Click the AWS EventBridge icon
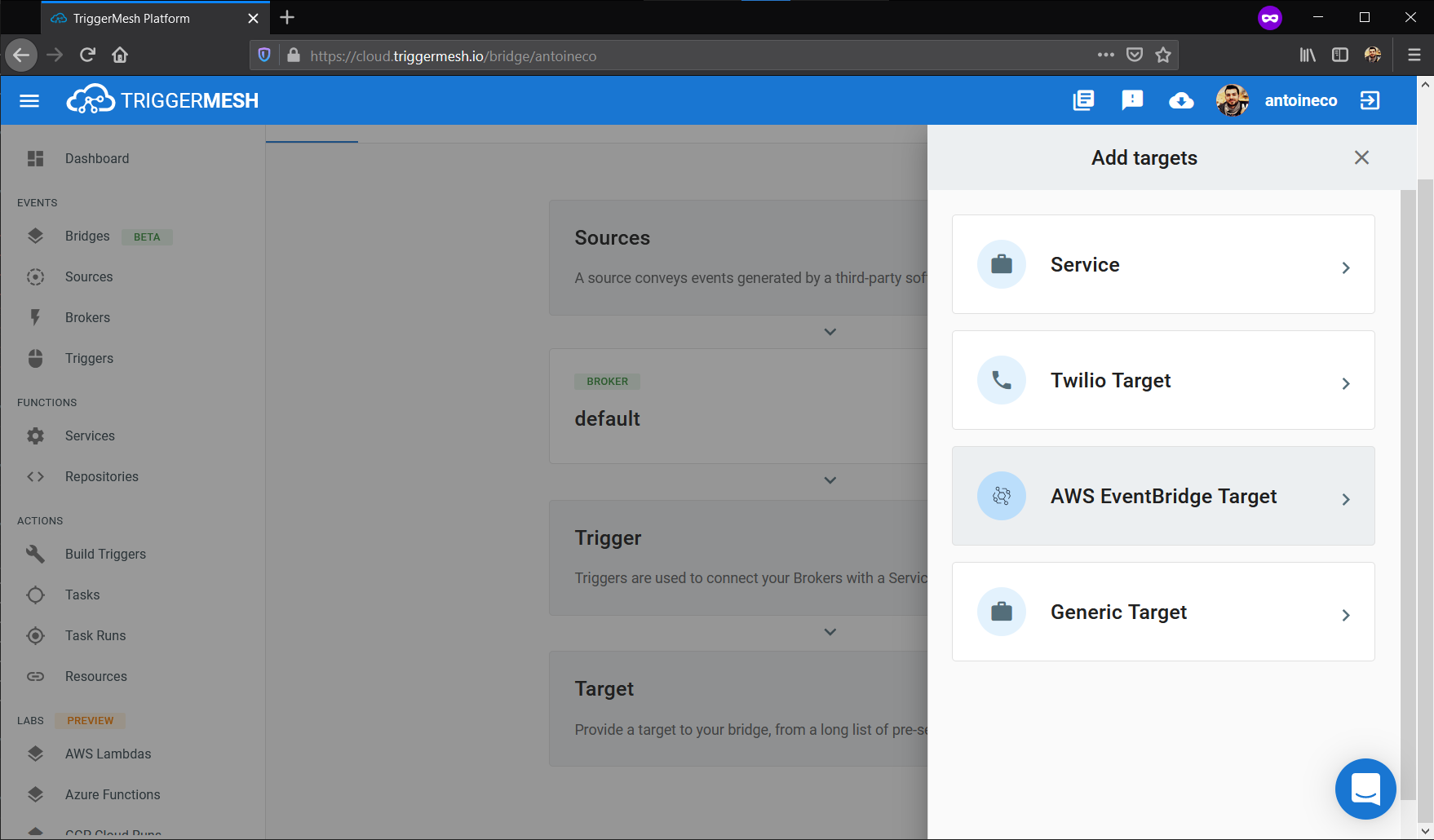Viewport: 1434px width, 840px height. (x=1002, y=496)
